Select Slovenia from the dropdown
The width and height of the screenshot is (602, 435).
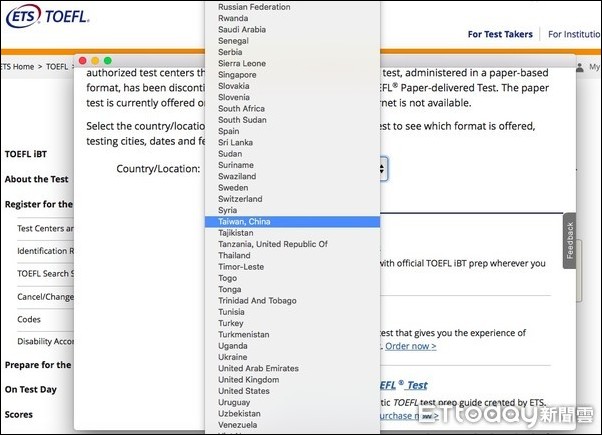click(234, 97)
